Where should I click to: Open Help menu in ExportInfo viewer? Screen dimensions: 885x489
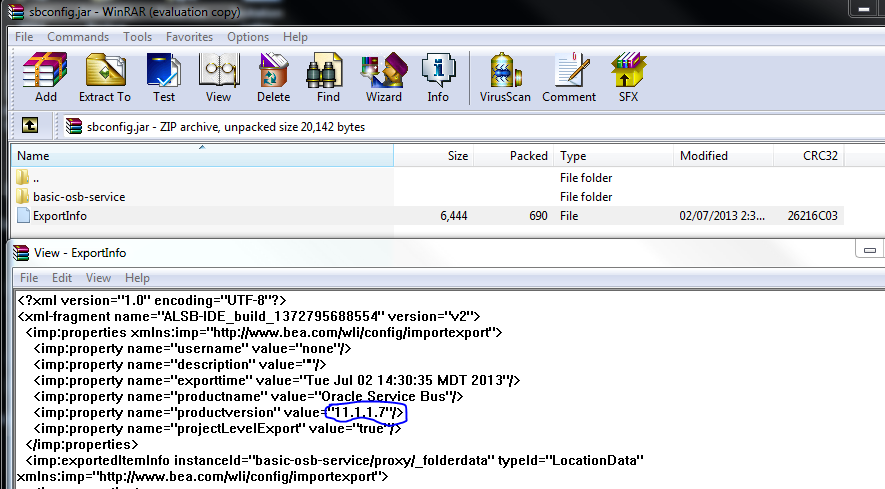click(x=137, y=278)
